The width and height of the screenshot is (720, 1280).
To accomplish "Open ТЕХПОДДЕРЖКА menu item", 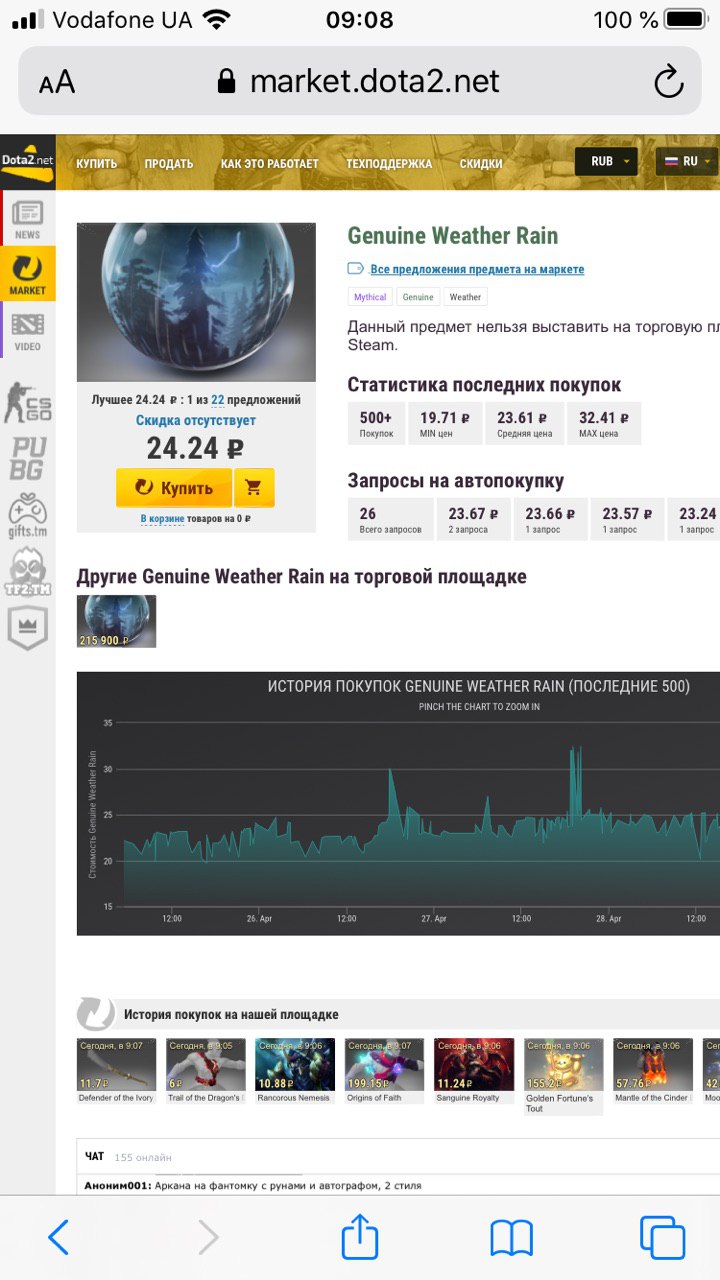I will click(389, 163).
